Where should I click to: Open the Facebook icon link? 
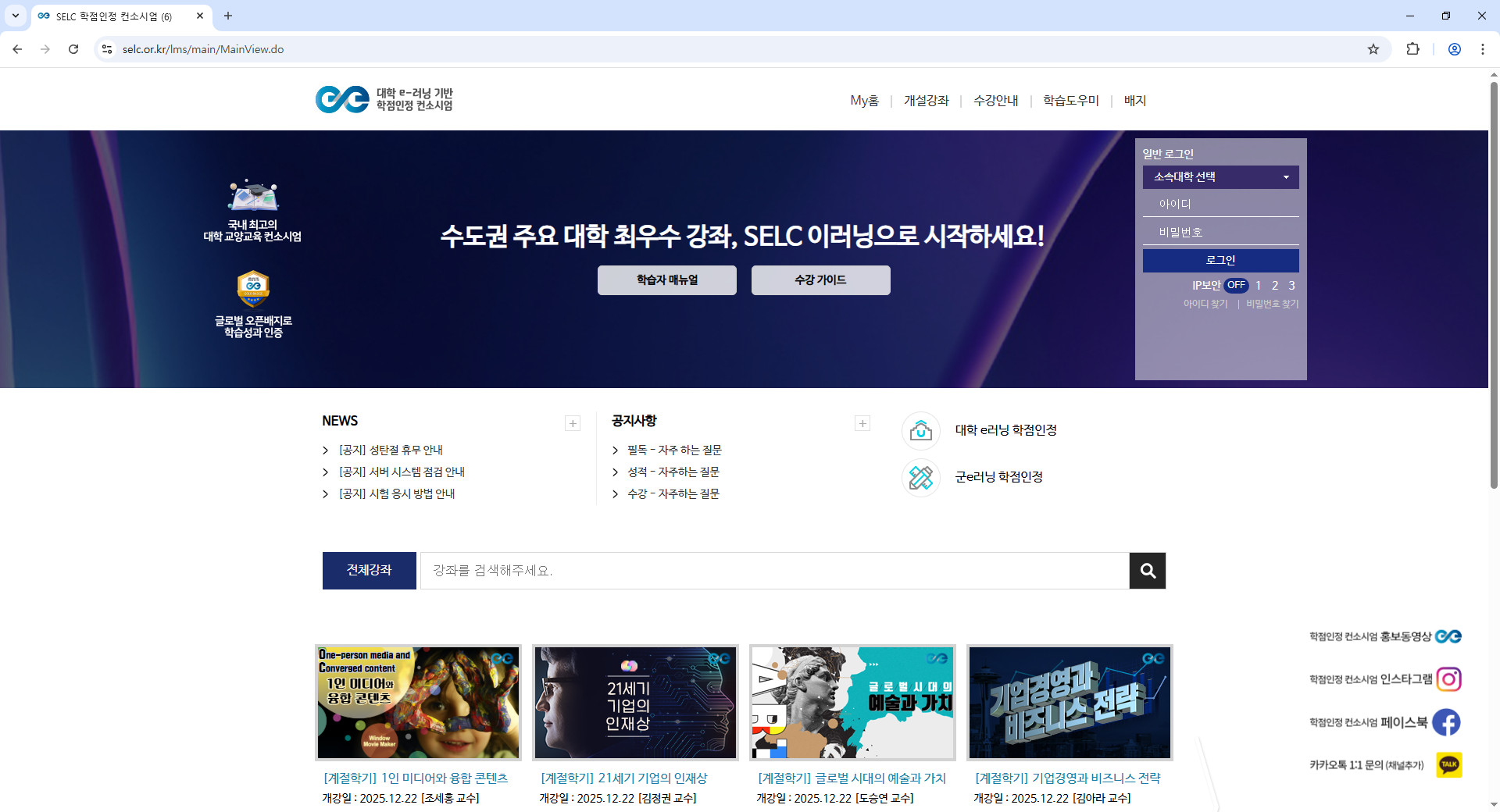pos(1446,722)
